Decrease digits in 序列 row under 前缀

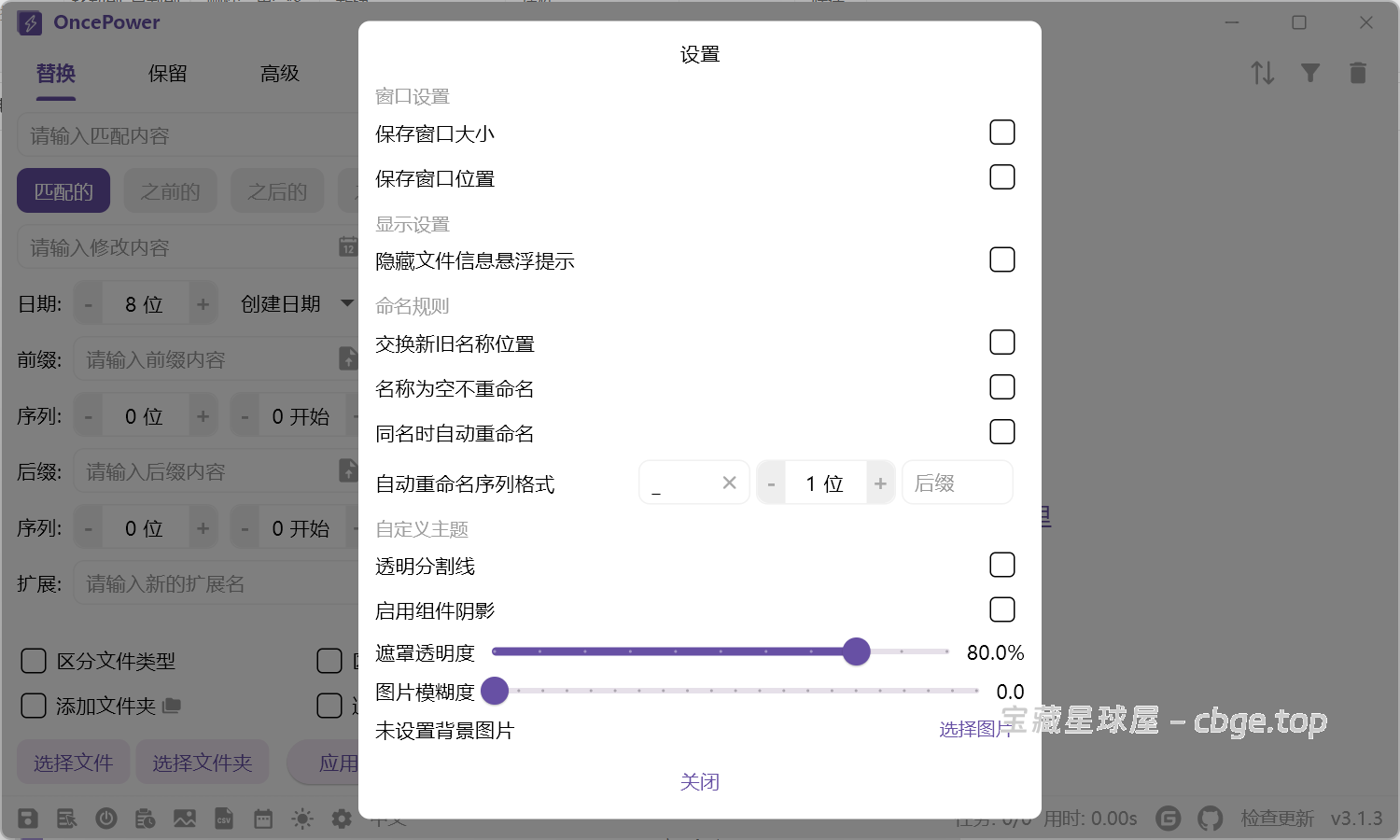click(89, 416)
